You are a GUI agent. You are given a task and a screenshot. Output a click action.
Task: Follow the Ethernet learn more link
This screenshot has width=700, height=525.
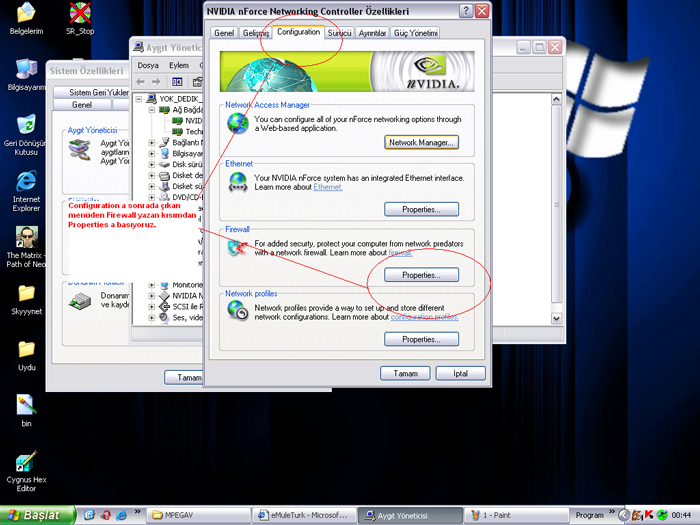(328, 187)
